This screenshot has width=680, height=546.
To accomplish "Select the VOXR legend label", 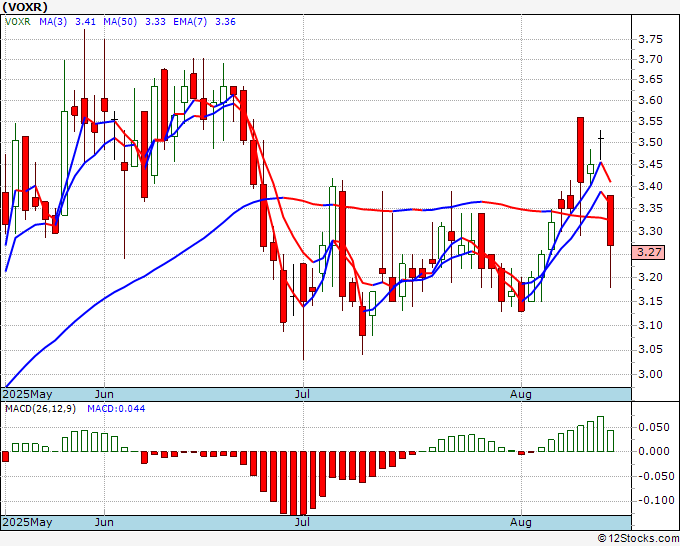I will click(x=18, y=22).
